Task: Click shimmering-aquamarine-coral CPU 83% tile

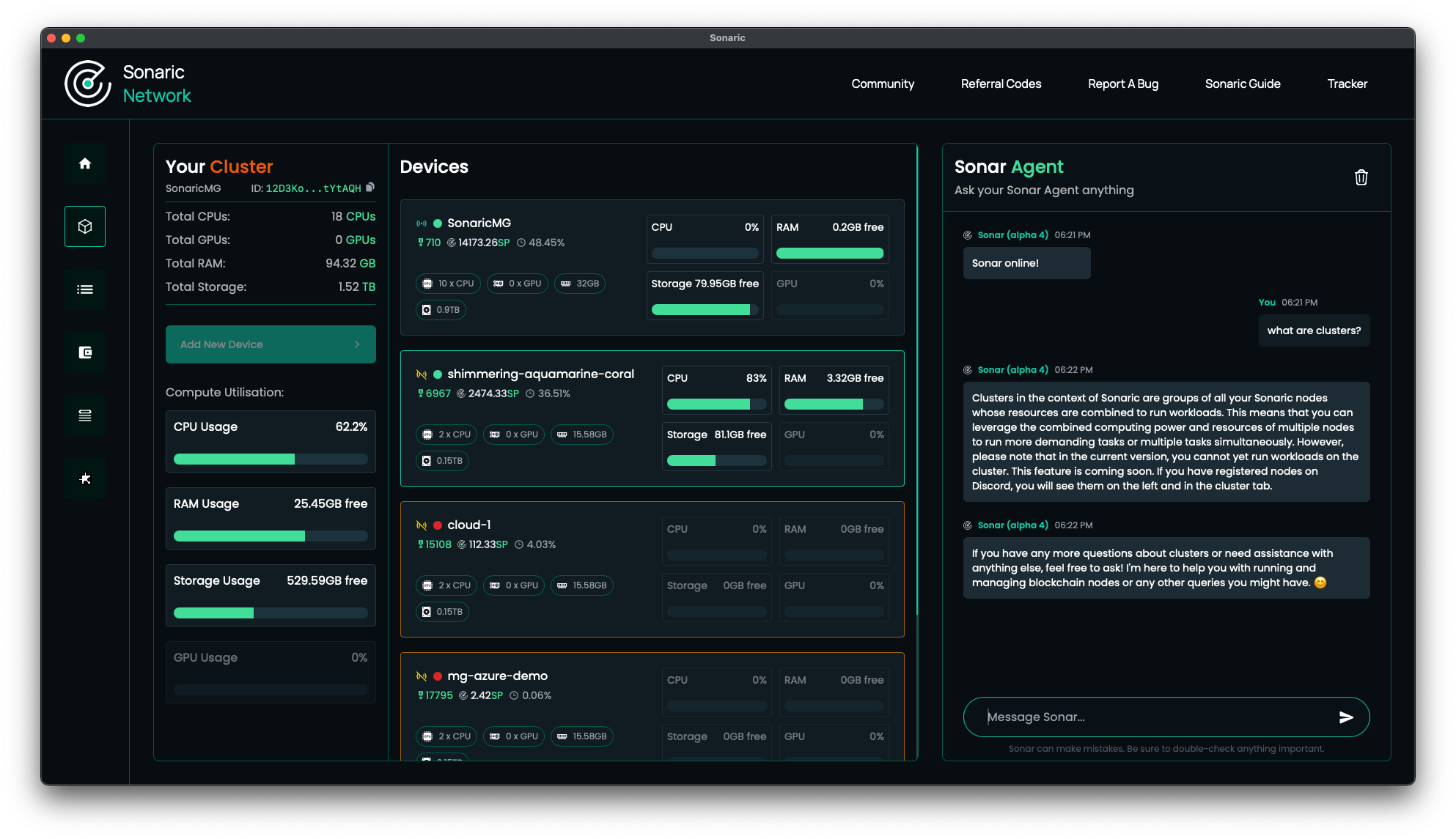Action: [x=717, y=390]
